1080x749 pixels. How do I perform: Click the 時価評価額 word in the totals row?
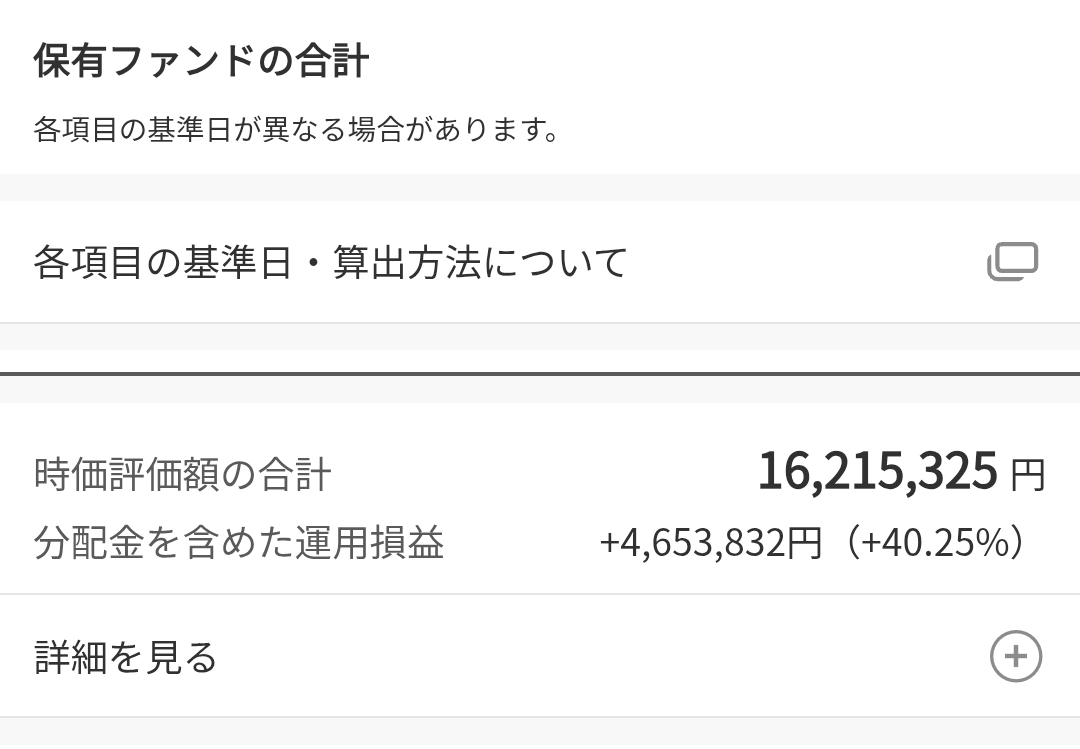126,475
